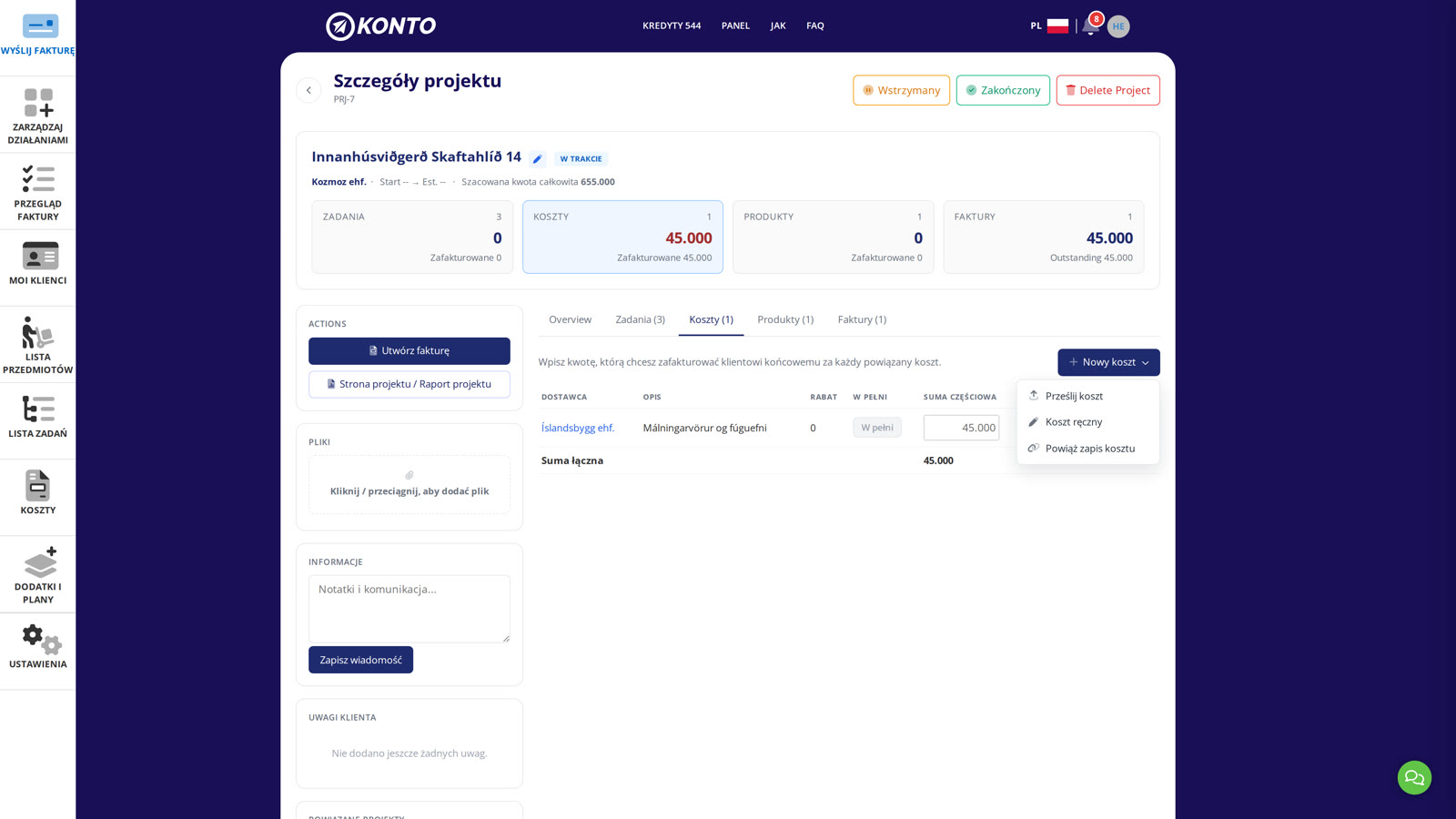
Task: Click the Utwórz fakturę button
Action: point(409,350)
